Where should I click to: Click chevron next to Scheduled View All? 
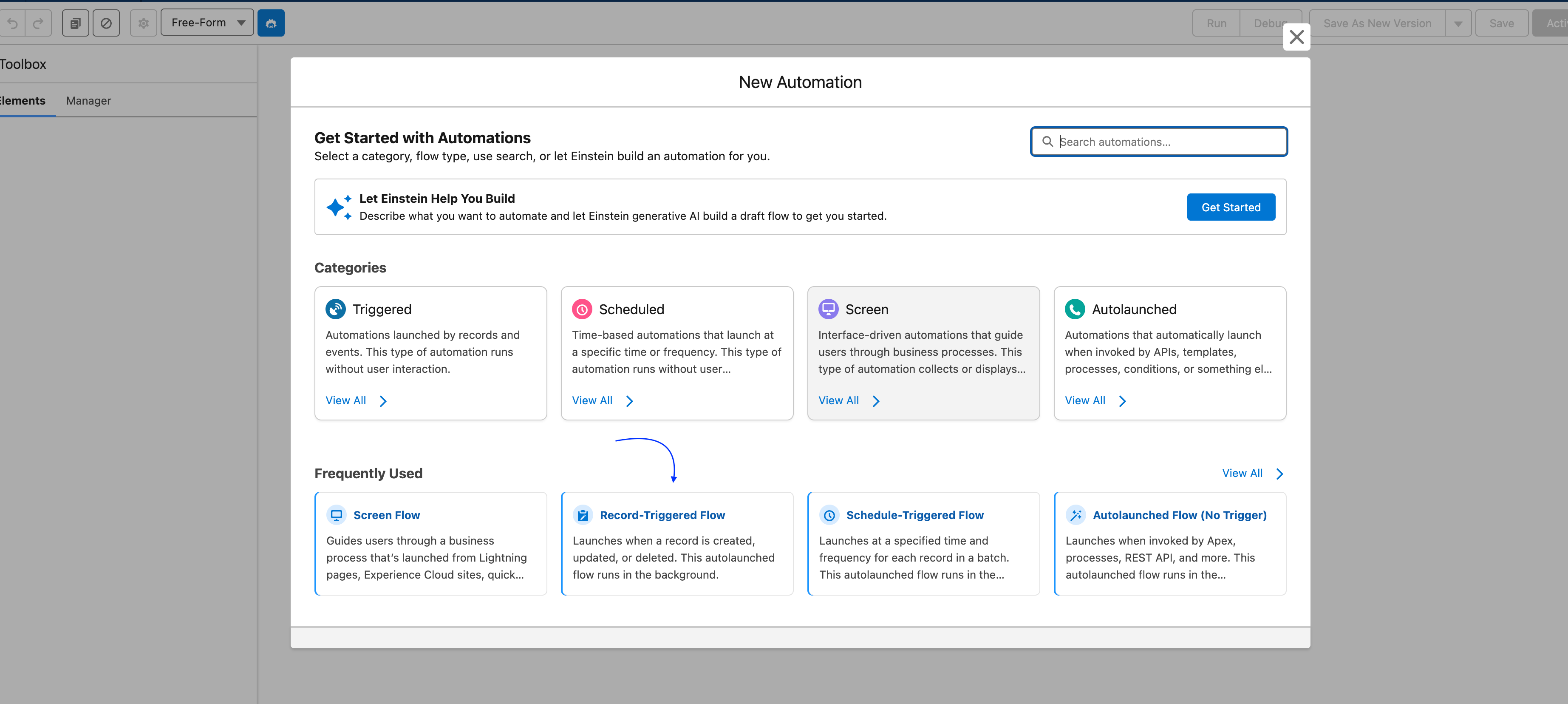click(629, 401)
